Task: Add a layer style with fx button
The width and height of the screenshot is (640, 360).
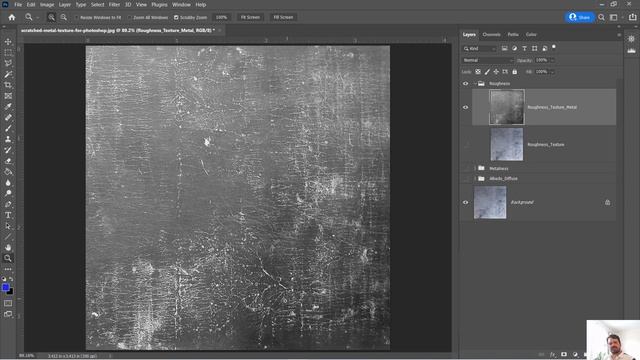Action: (553, 355)
